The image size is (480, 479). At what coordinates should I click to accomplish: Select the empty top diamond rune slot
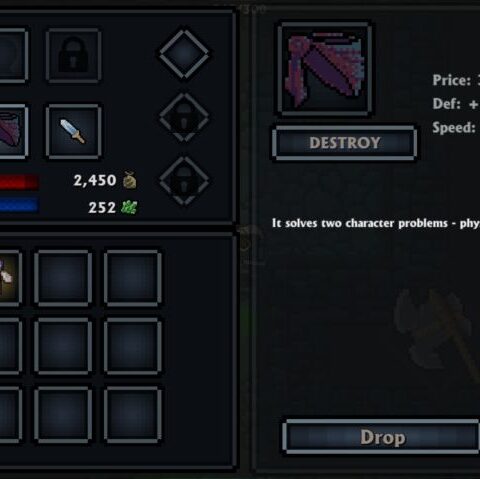pyautogui.click(x=184, y=54)
